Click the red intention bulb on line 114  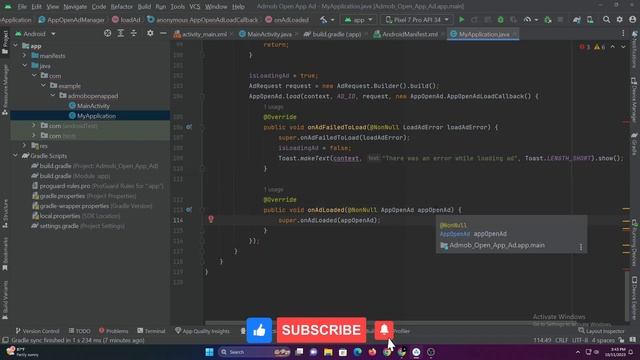(211, 219)
